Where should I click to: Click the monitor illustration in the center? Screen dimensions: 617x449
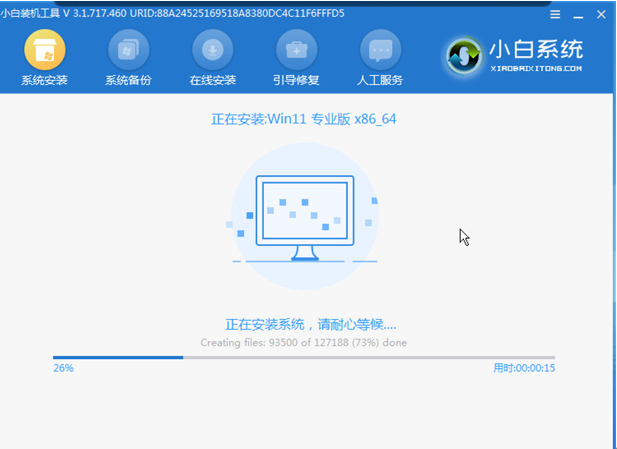coord(305,218)
